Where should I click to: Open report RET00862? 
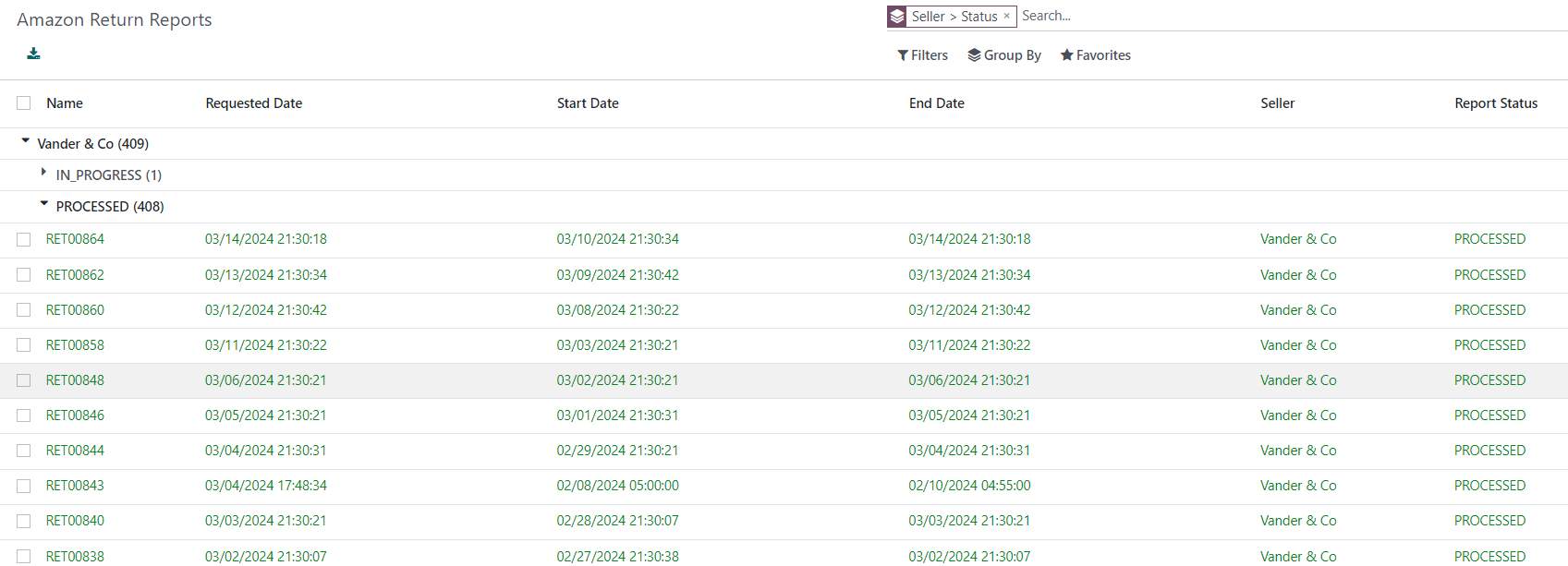pos(75,275)
